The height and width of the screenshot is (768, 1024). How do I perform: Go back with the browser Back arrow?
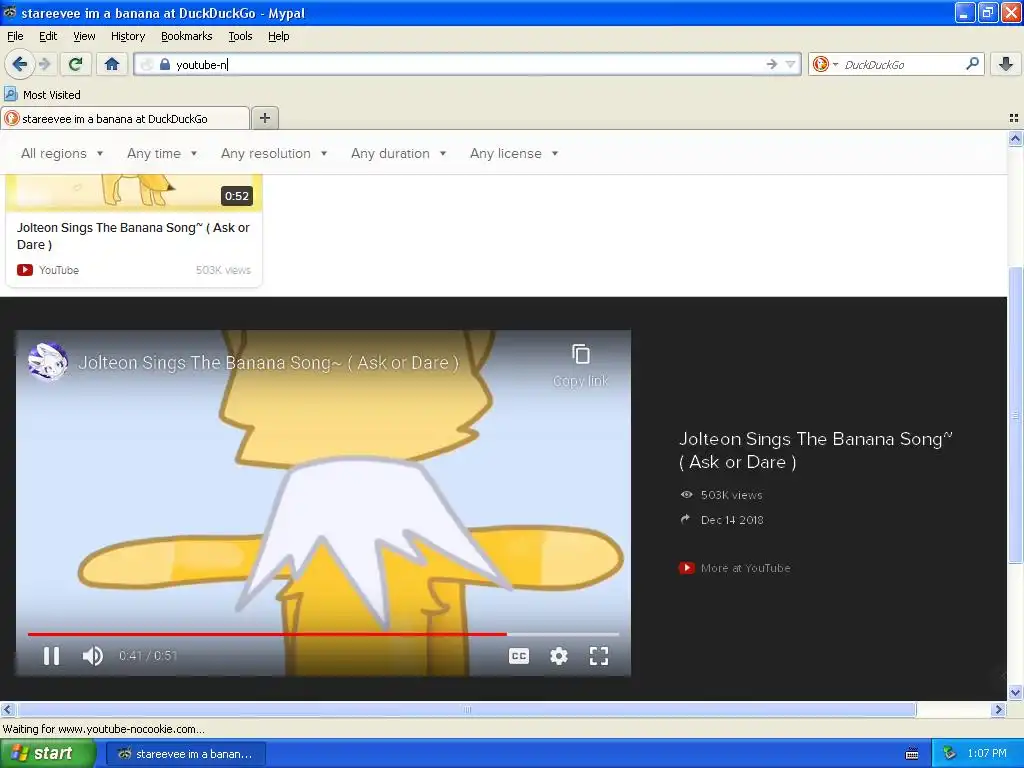point(19,64)
